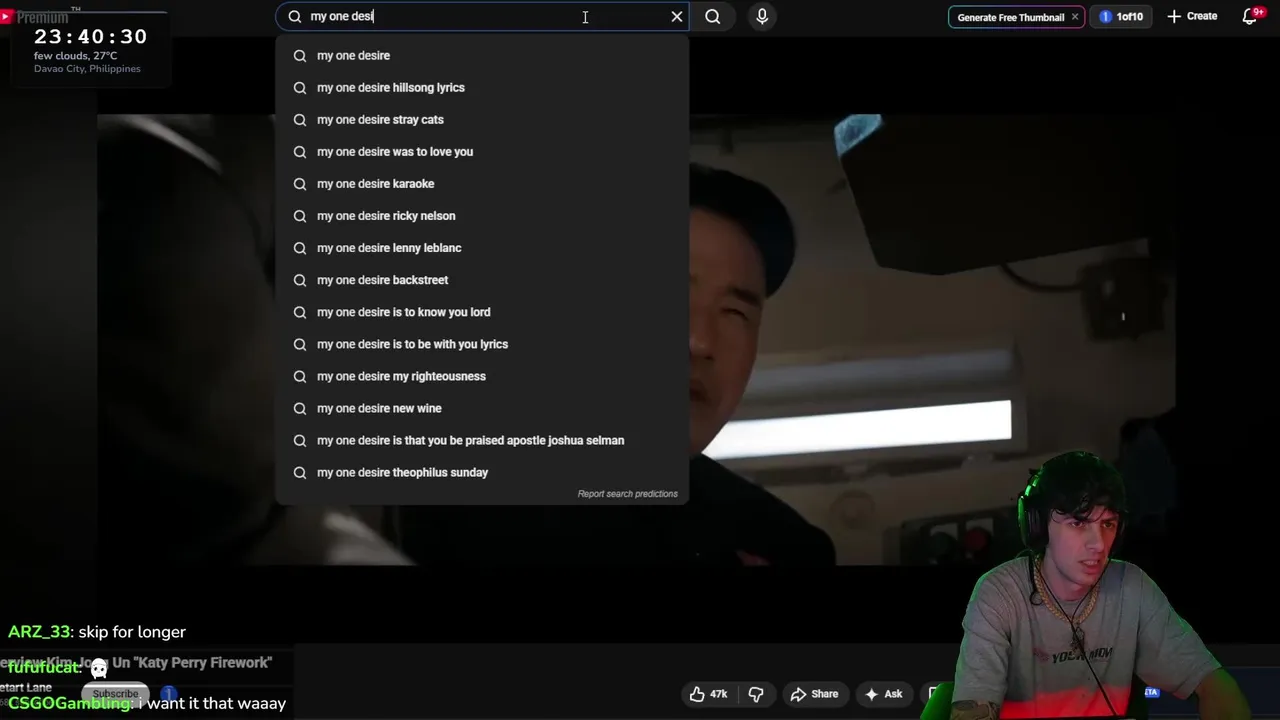The height and width of the screenshot is (720, 1280).
Task: Pick 'my one desire lenny leblanc'
Action: coord(482,248)
